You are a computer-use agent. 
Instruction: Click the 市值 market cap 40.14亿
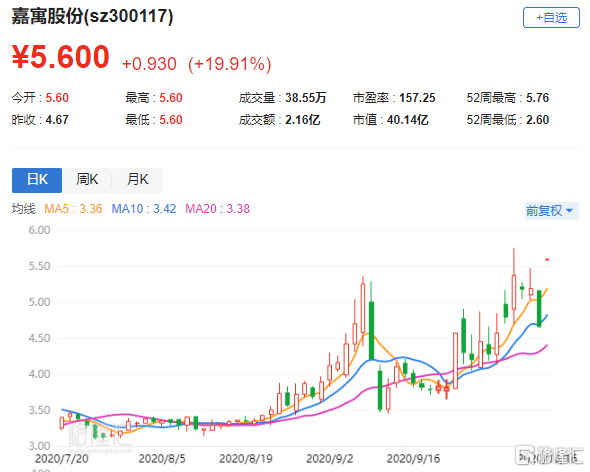pyautogui.click(x=408, y=120)
